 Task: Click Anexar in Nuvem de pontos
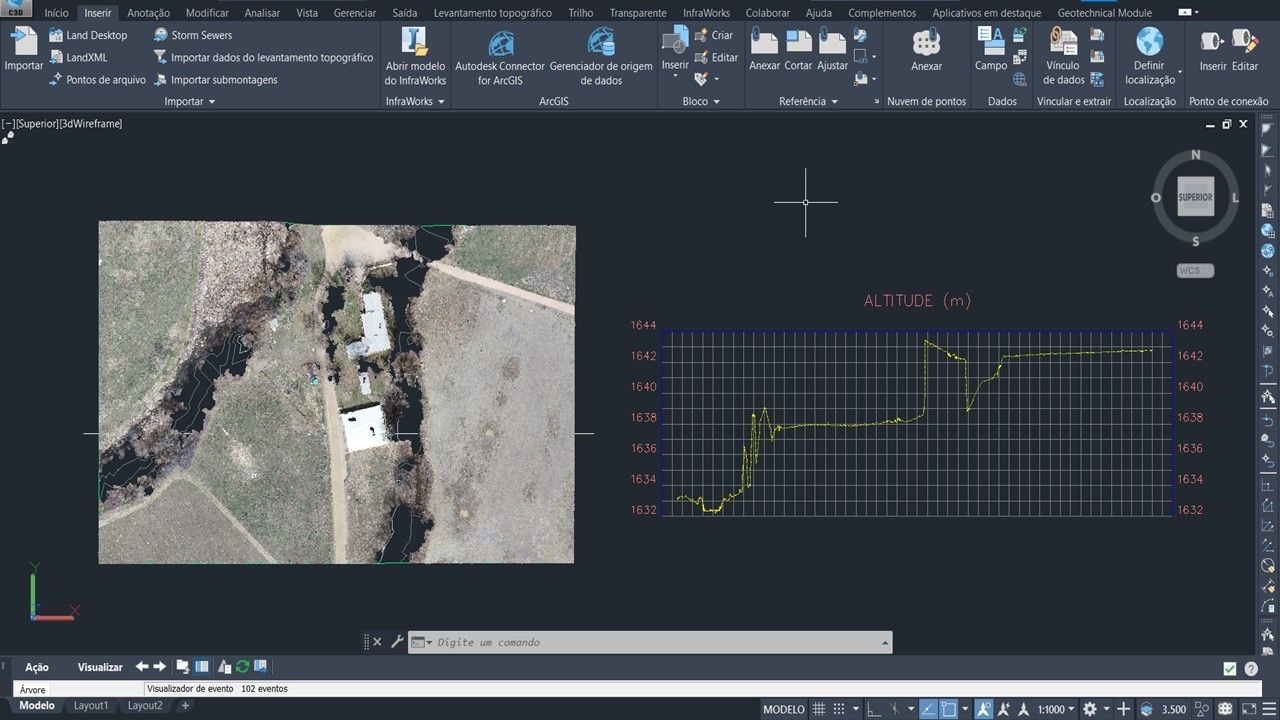[x=926, y=49]
